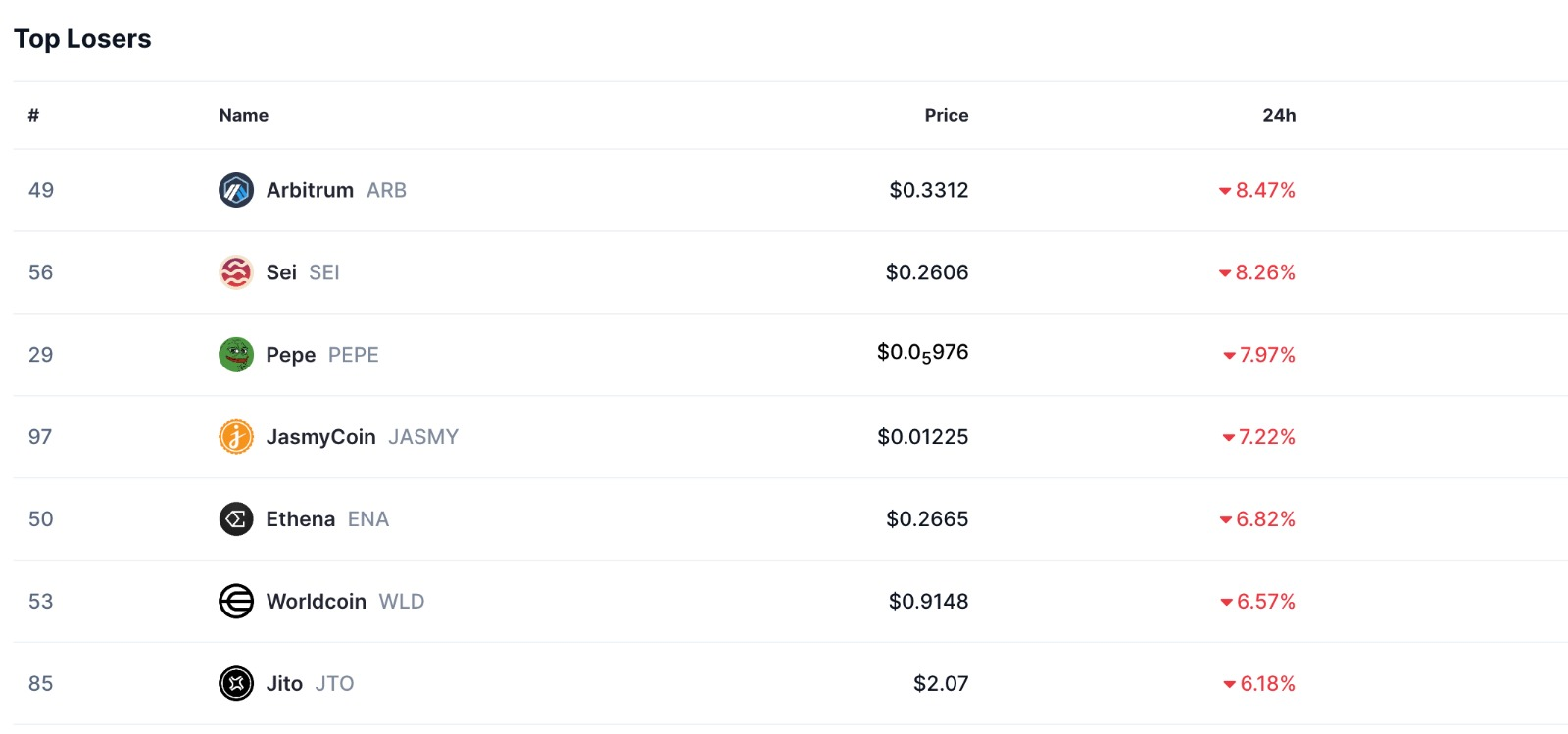Click the Pepe frog logo icon
This screenshot has width=1568, height=734.
[236, 355]
